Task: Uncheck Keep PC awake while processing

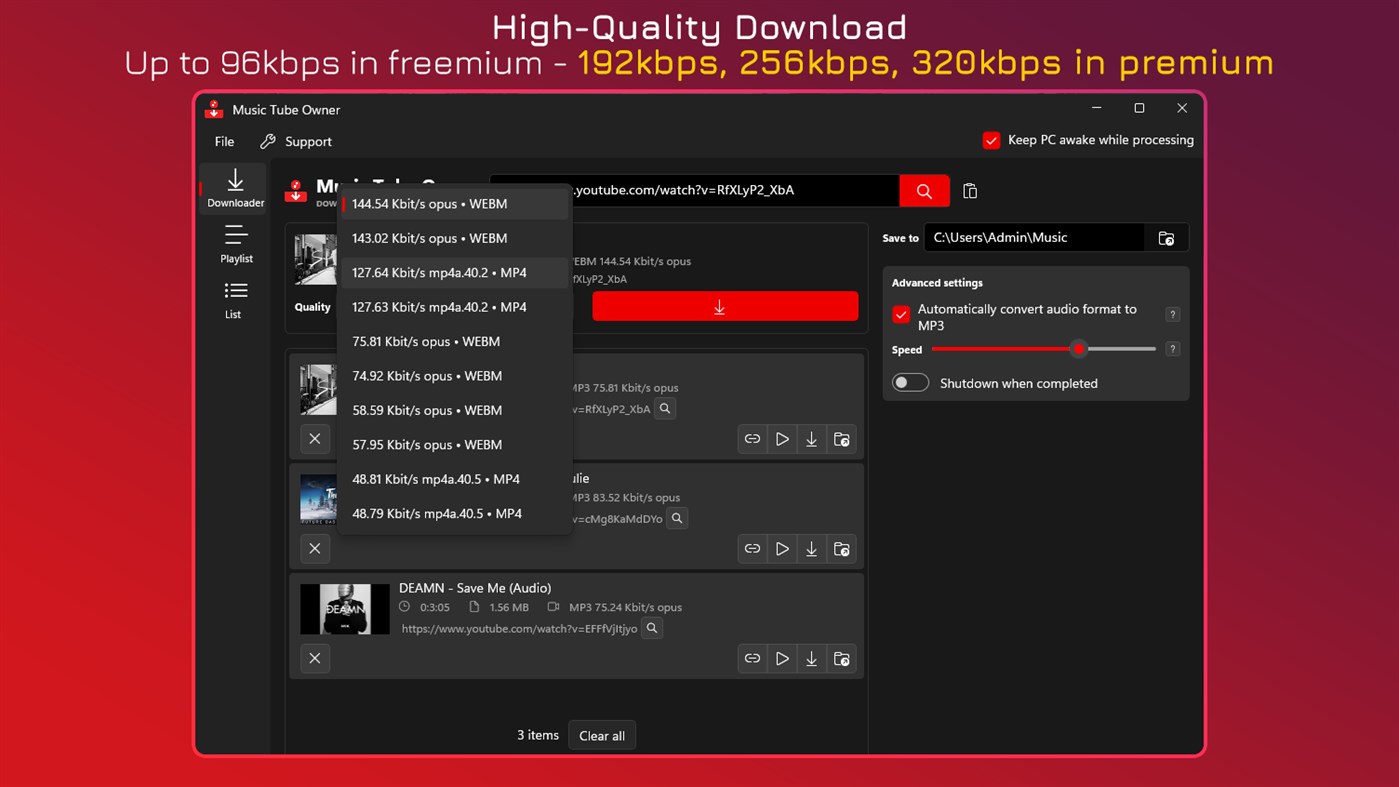Action: (991, 140)
